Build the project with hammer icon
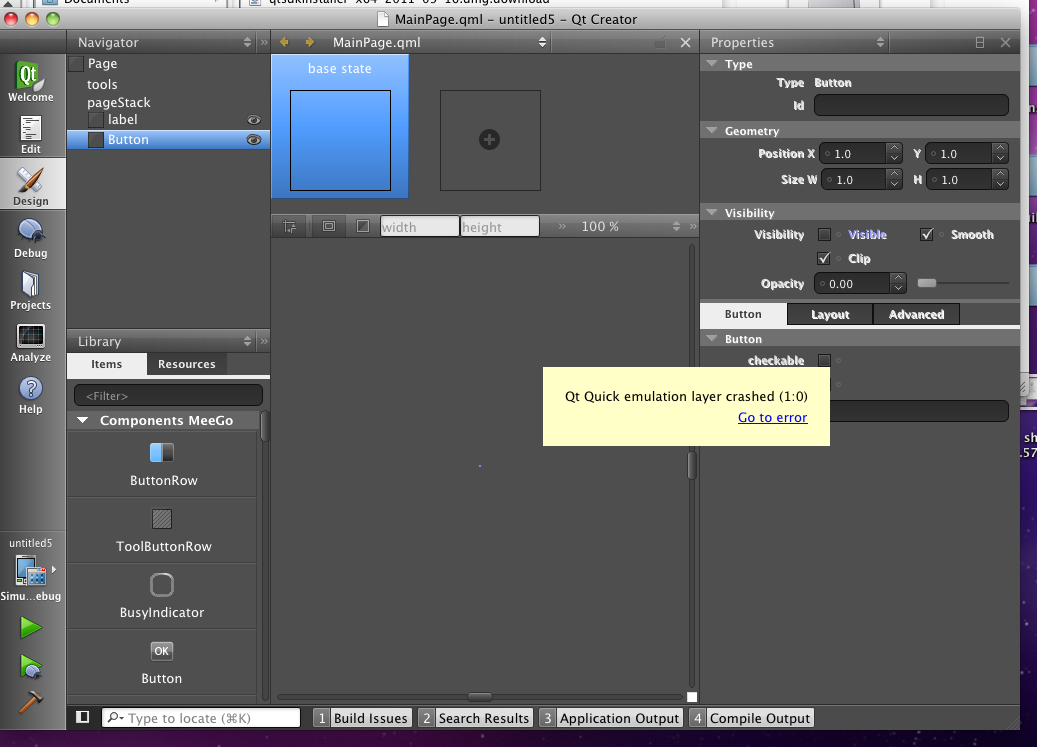Screen dimensions: 1037x747 [30, 702]
